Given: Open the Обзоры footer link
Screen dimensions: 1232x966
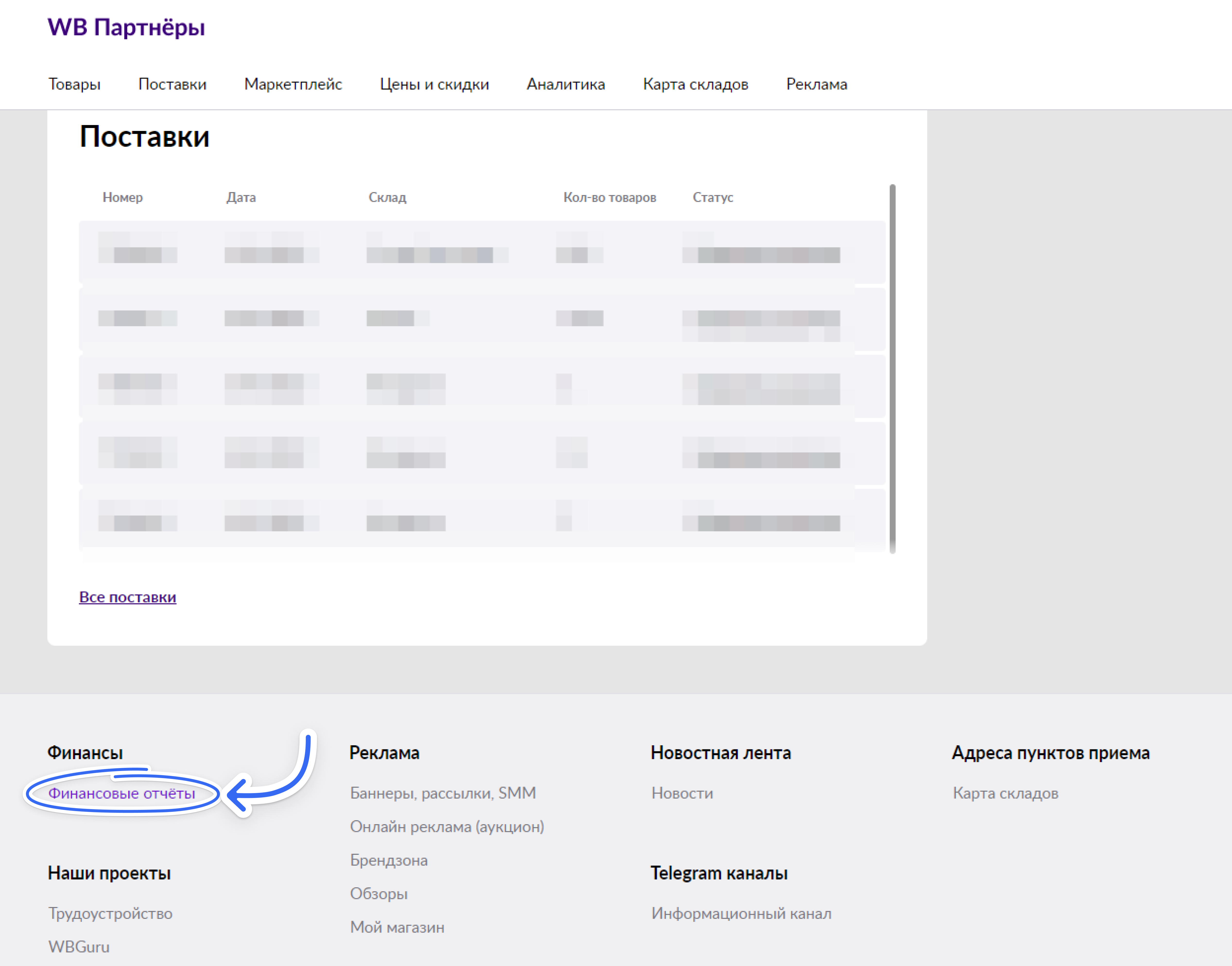Looking at the screenshot, I should pyautogui.click(x=379, y=894).
